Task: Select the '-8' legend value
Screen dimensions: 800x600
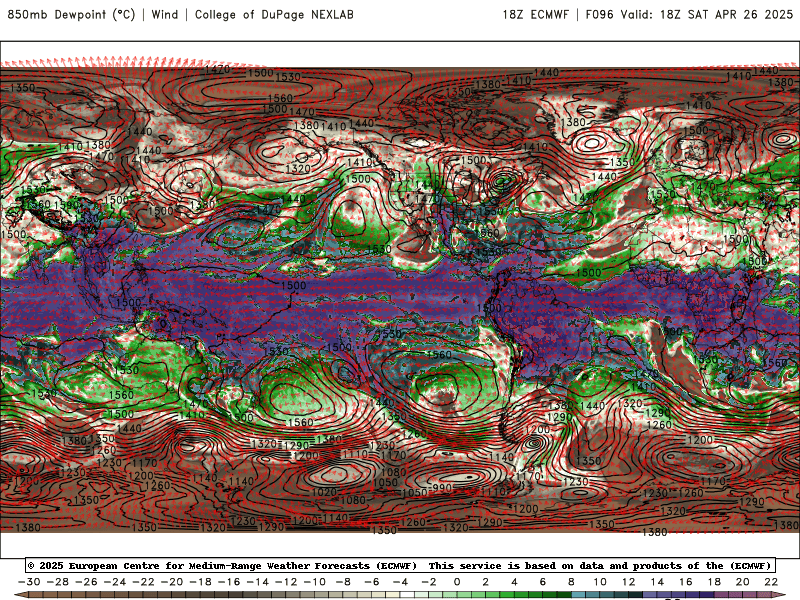Action: pyautogui.click(x=343, y=582)
